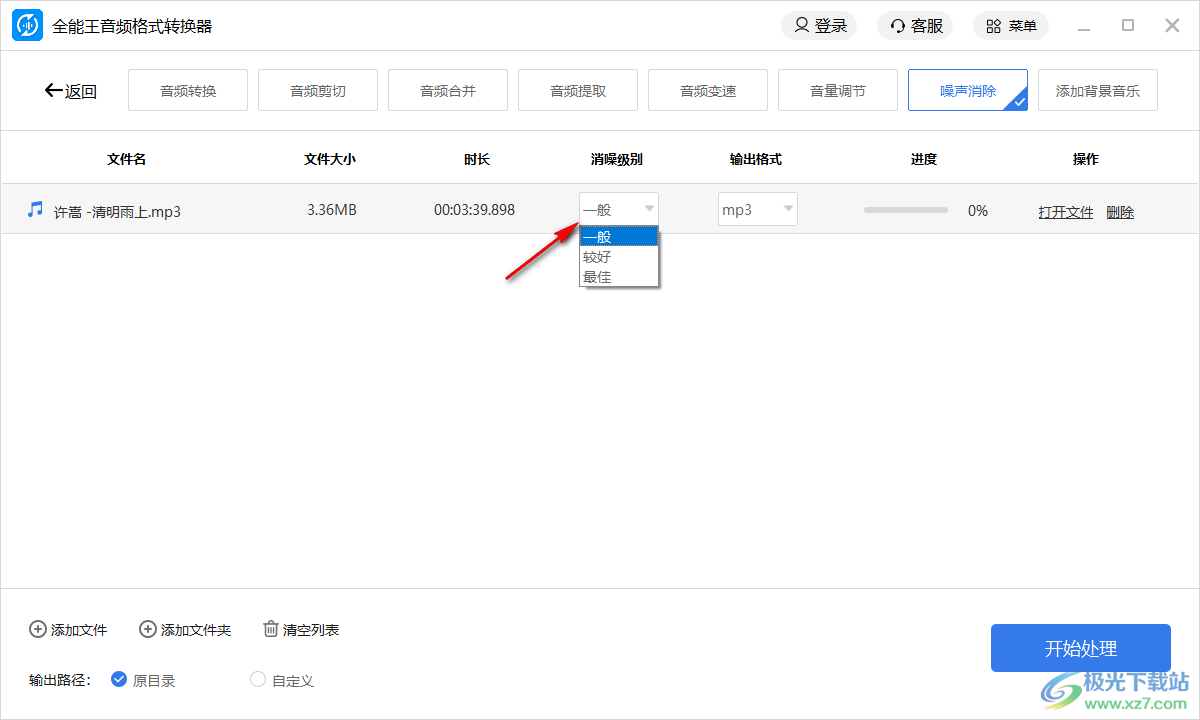This screenshot has height=720, width=1200.
Task: Click the back arrow 返回
Action: coord(70,91)
